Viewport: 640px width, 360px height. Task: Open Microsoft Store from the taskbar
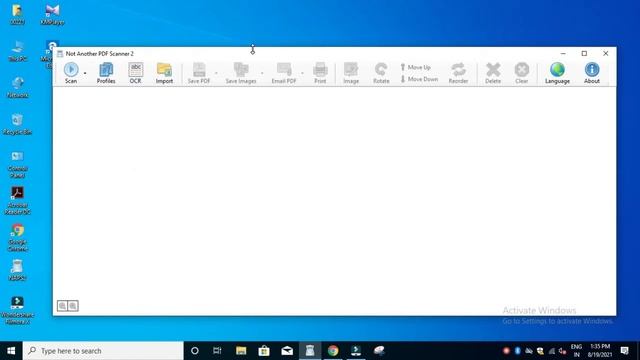click(264, 351)
